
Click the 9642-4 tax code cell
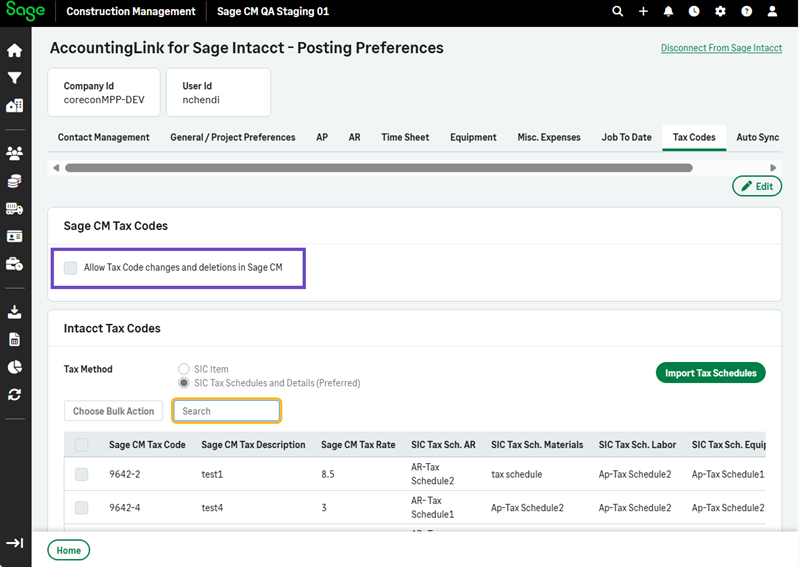pos(124,508)
